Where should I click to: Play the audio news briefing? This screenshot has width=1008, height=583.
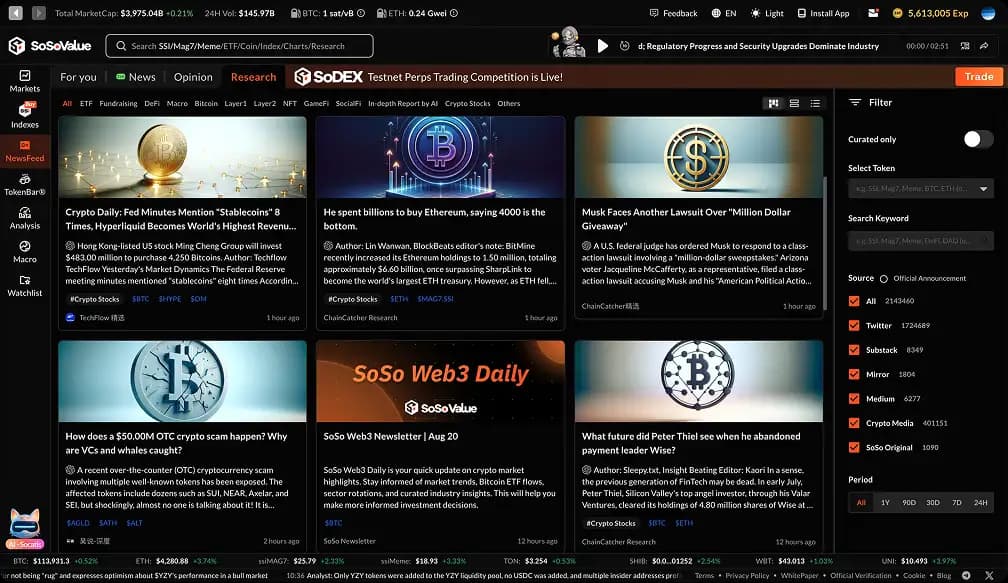pos(602,46)
